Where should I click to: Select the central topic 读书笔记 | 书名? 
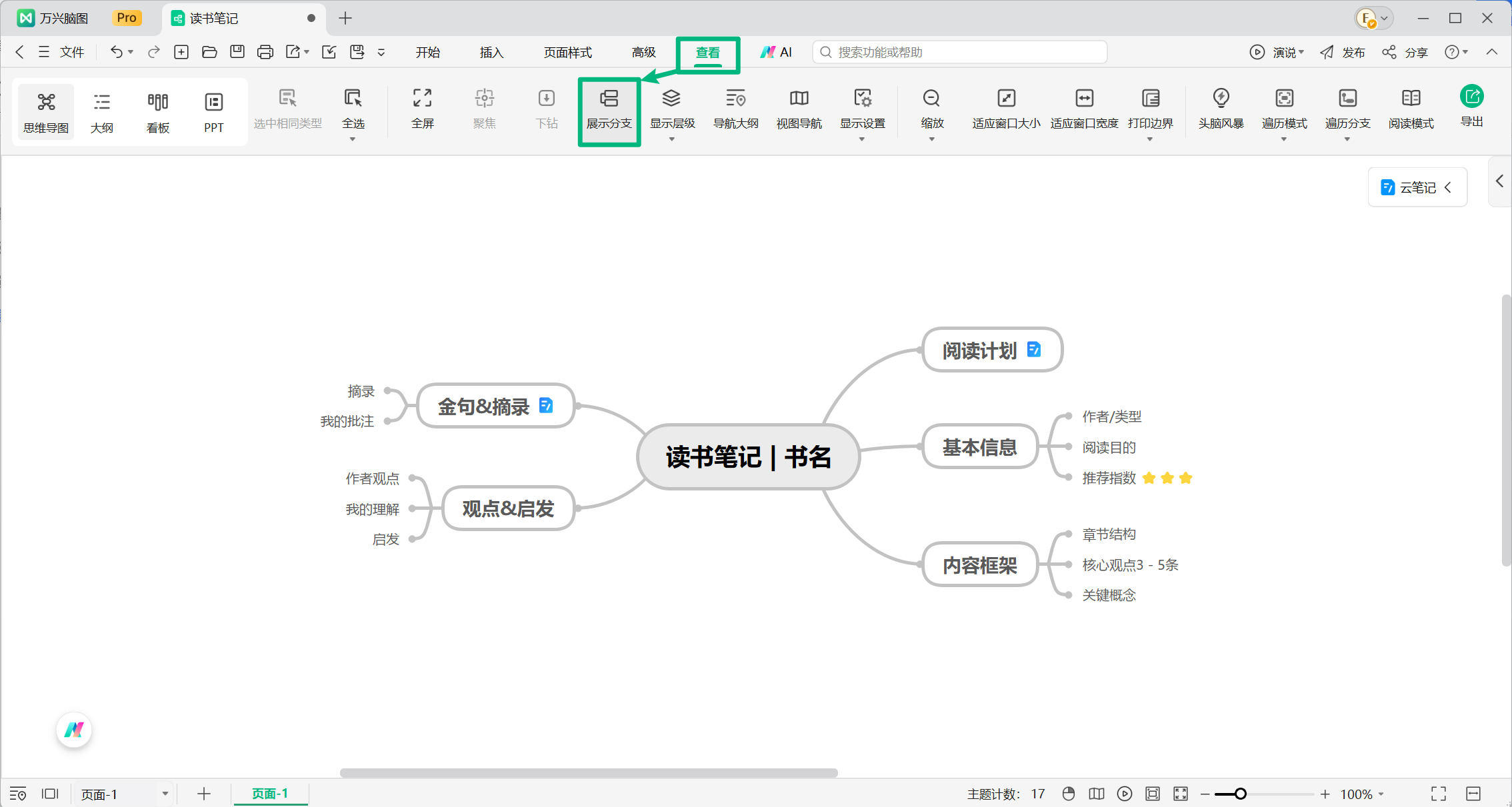pos(748,457)
